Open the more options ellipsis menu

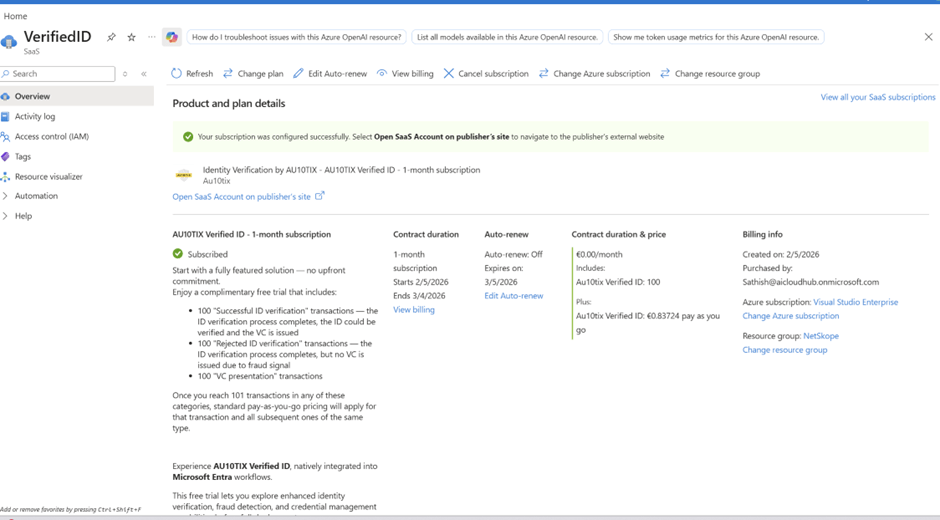tap(152, 37)
